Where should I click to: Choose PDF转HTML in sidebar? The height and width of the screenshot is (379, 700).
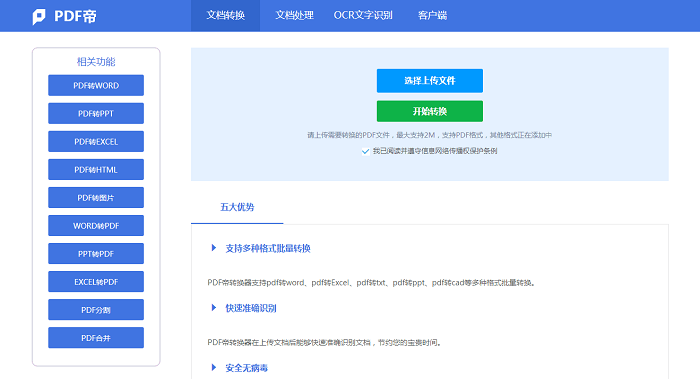(96, 170)
